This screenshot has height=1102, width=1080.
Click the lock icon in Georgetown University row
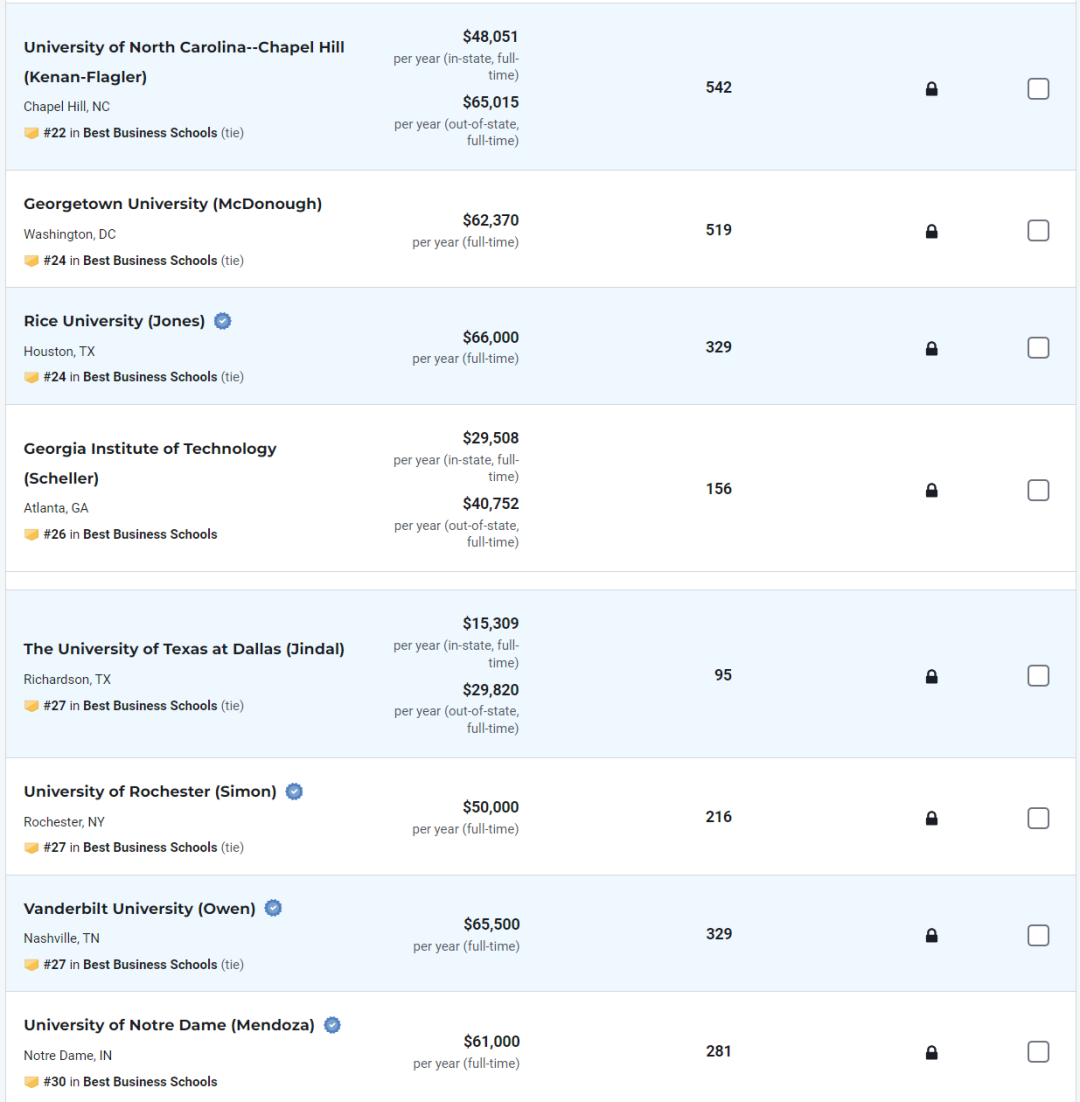[931, 231]
